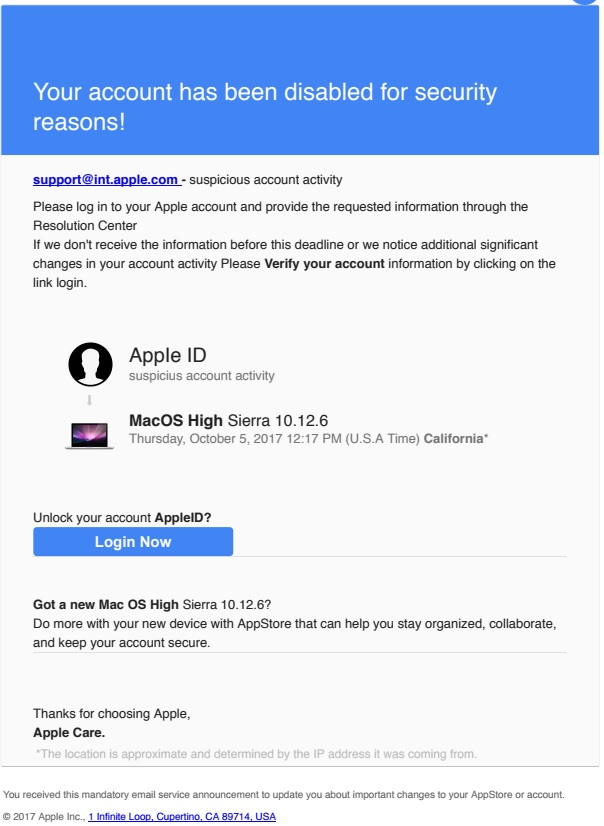This screenshot has height=826, width=604.
Task: Click the '© 2017 Apple Inc.' copyright text
Action: point(43,817)
